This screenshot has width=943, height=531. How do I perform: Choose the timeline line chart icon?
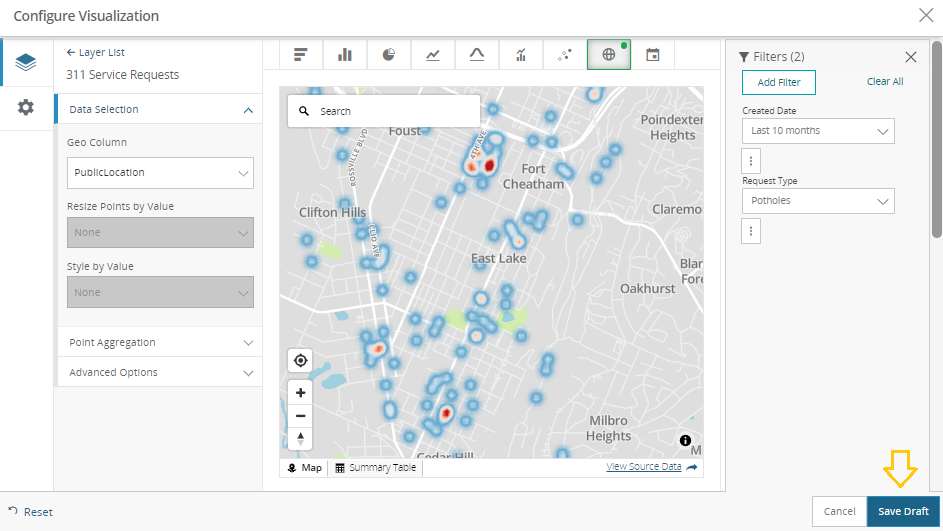tap(432, 55)
